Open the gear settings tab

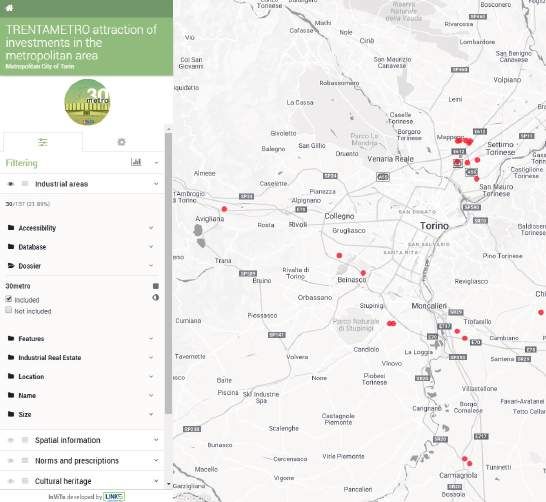point(121,142)
